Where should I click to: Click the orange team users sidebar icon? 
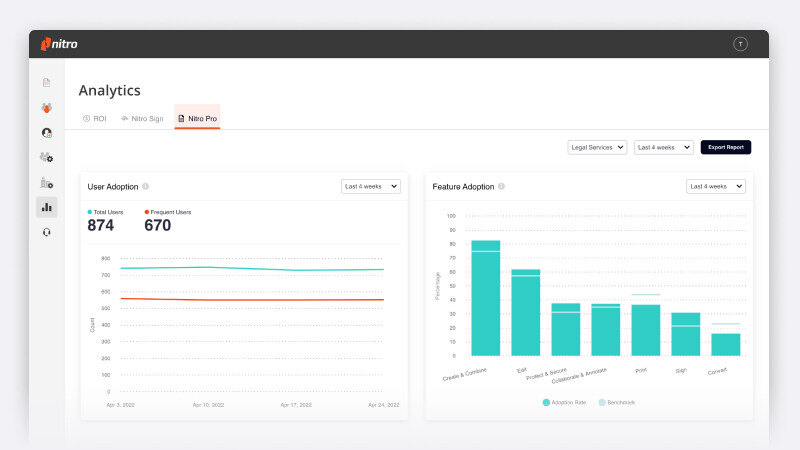(x=46, y=107)
